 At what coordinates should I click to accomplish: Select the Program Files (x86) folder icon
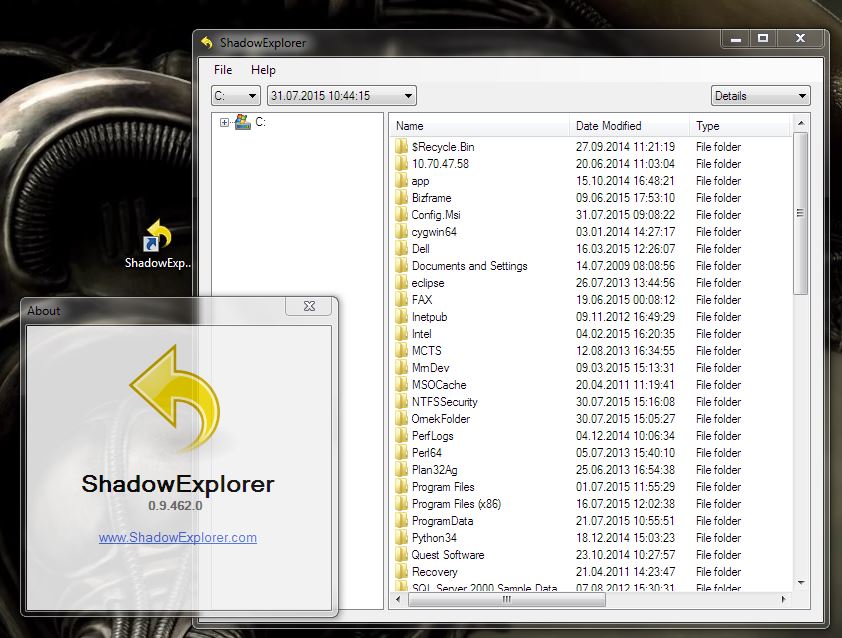401,504
